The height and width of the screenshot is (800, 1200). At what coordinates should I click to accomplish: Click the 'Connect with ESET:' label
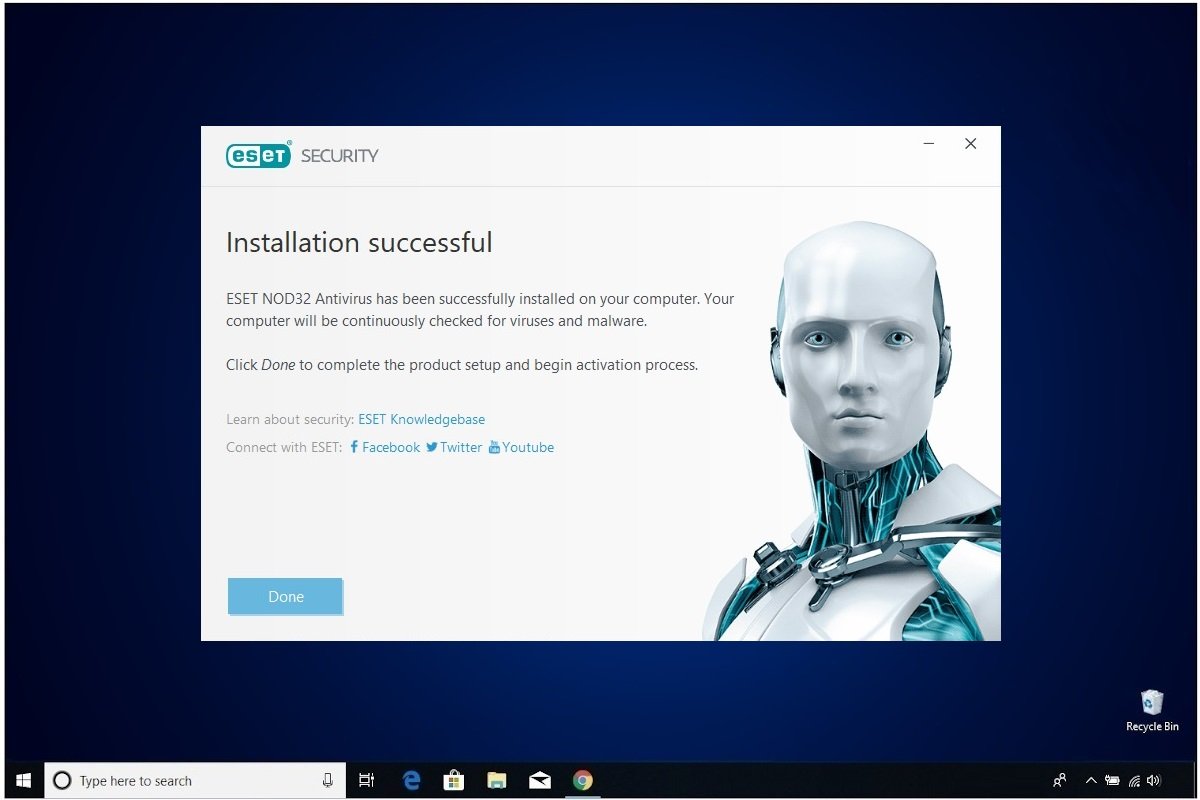(284, 448)
